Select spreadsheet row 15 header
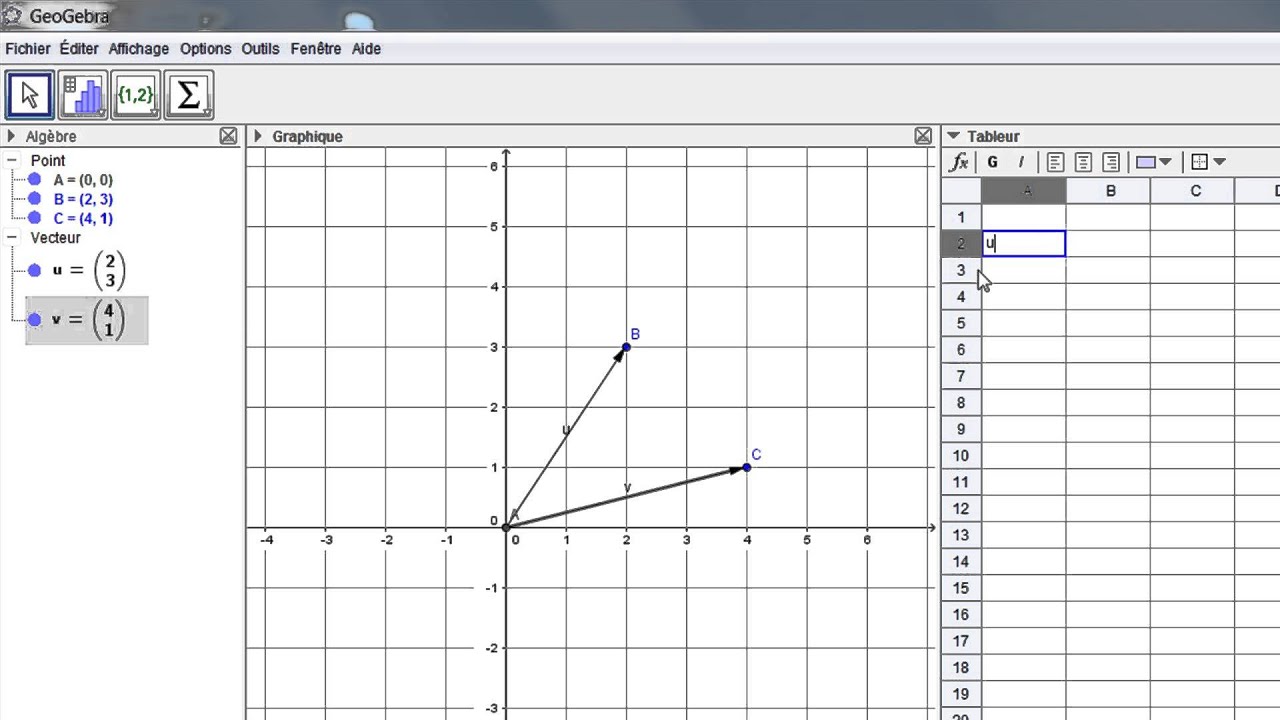The width and height of the screenshot is (1280, 720). [961, 588]
